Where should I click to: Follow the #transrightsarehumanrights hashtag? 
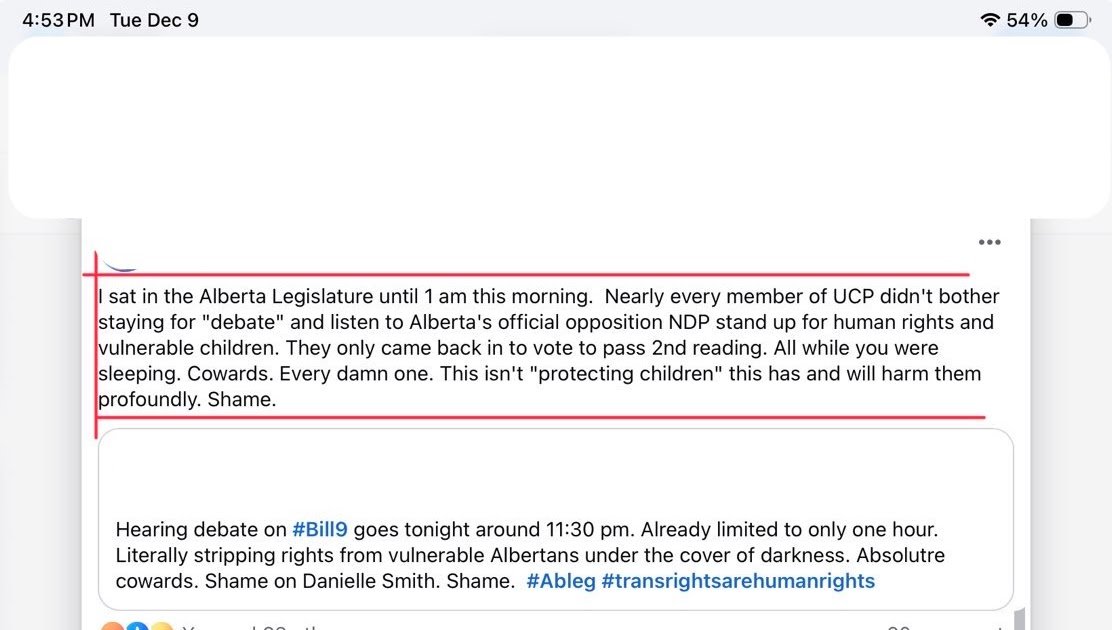[x=738, y=581]
